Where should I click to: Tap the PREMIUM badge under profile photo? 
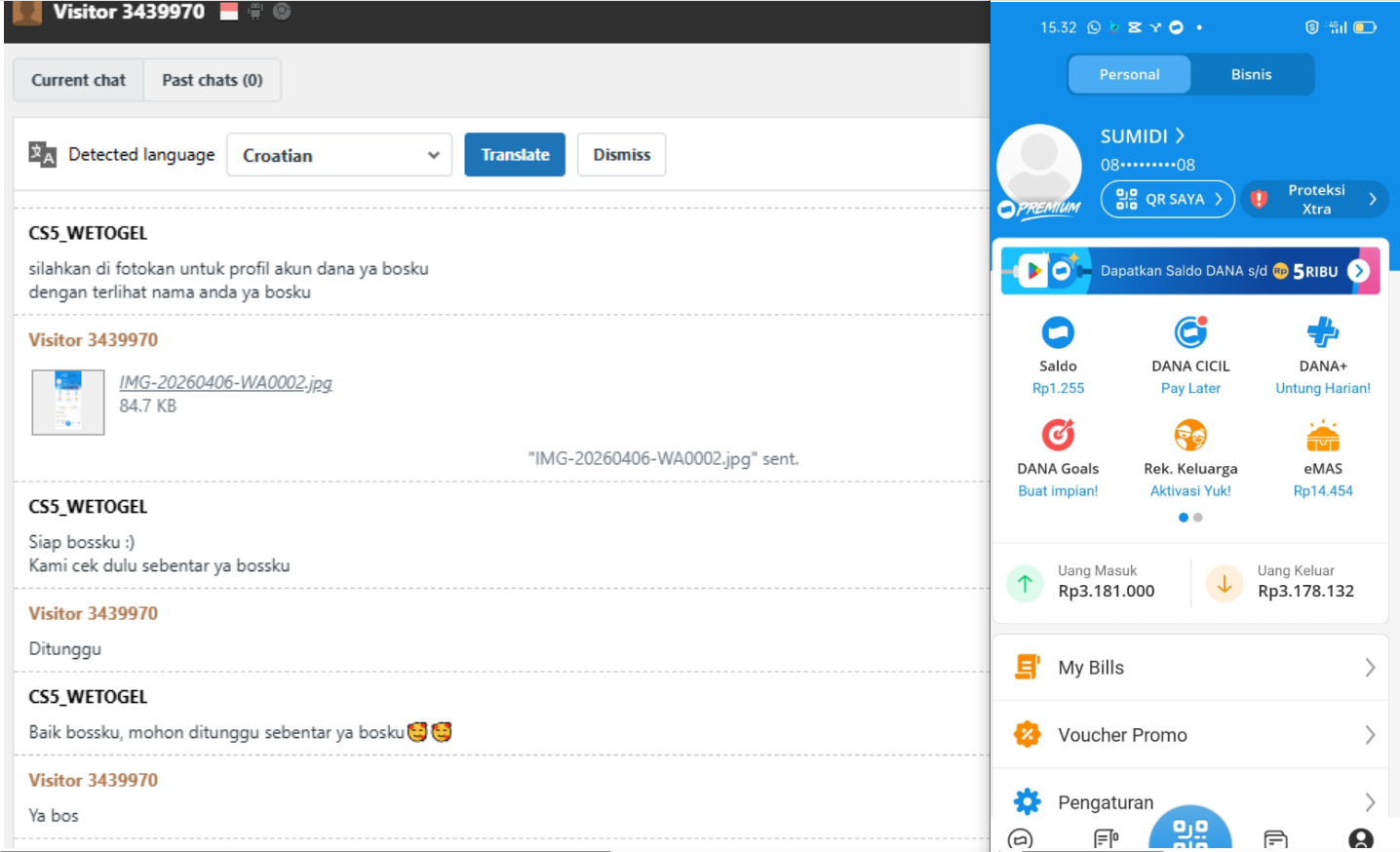click(1039, 209)
